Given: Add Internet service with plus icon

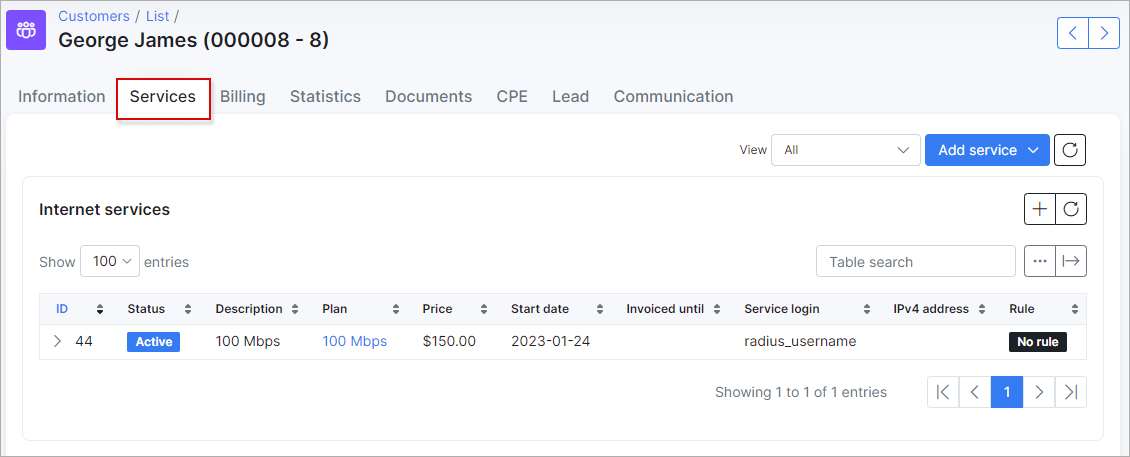Looking at the screenshot, I should pyautogui.click(x=1040, y=209).
